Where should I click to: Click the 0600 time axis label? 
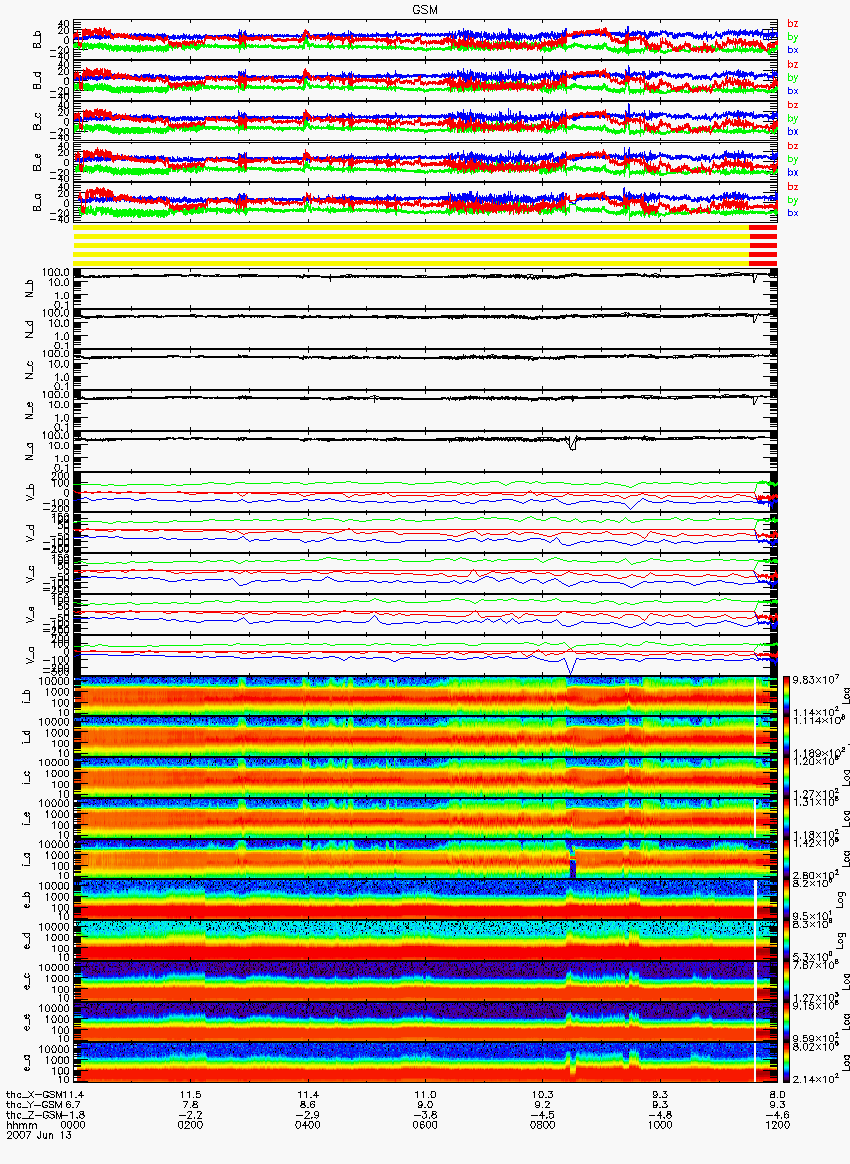click(x=425, y=1125)
